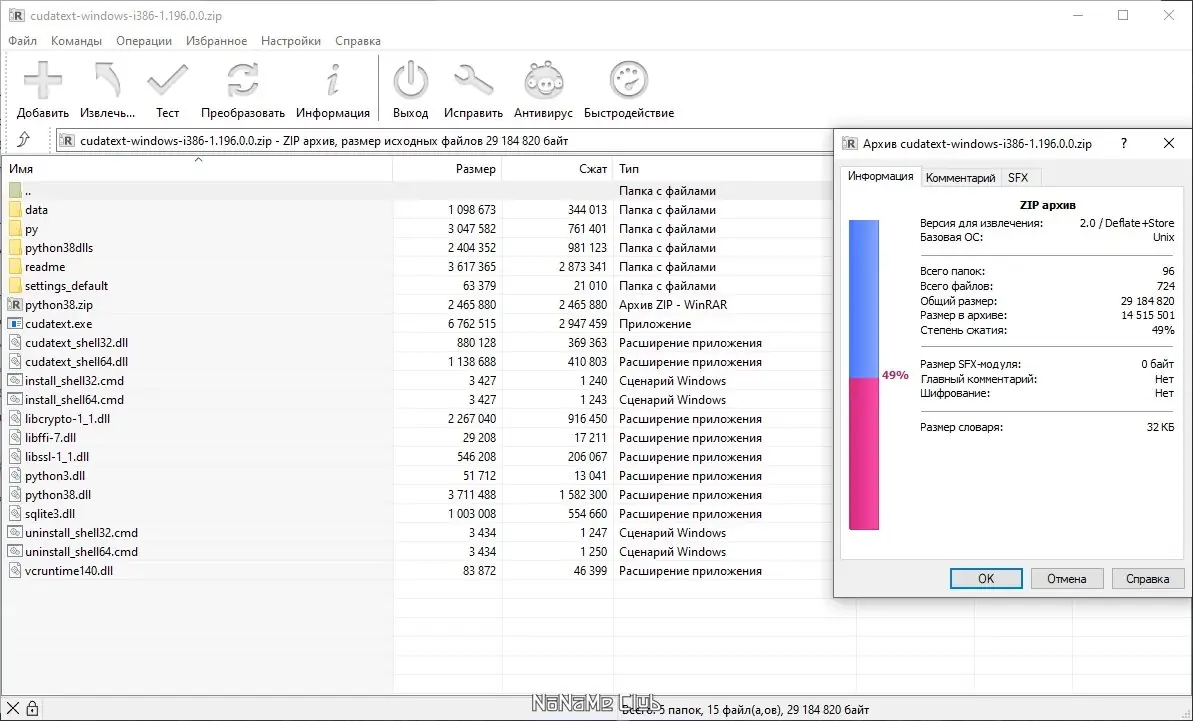1193x721 pixels.
Task: Click the 49% compression ratio bar
Action: coord(864,375)
